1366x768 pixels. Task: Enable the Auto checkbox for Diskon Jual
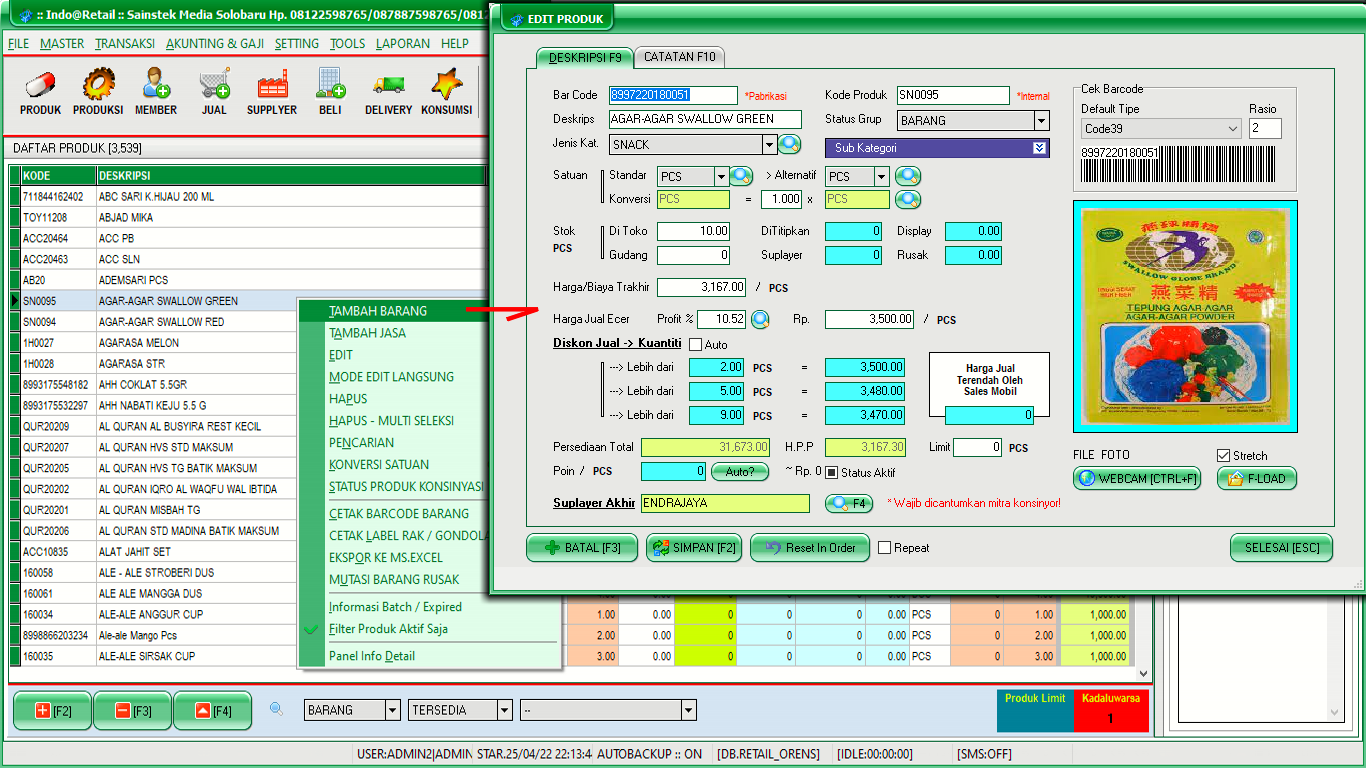(696, 345)
